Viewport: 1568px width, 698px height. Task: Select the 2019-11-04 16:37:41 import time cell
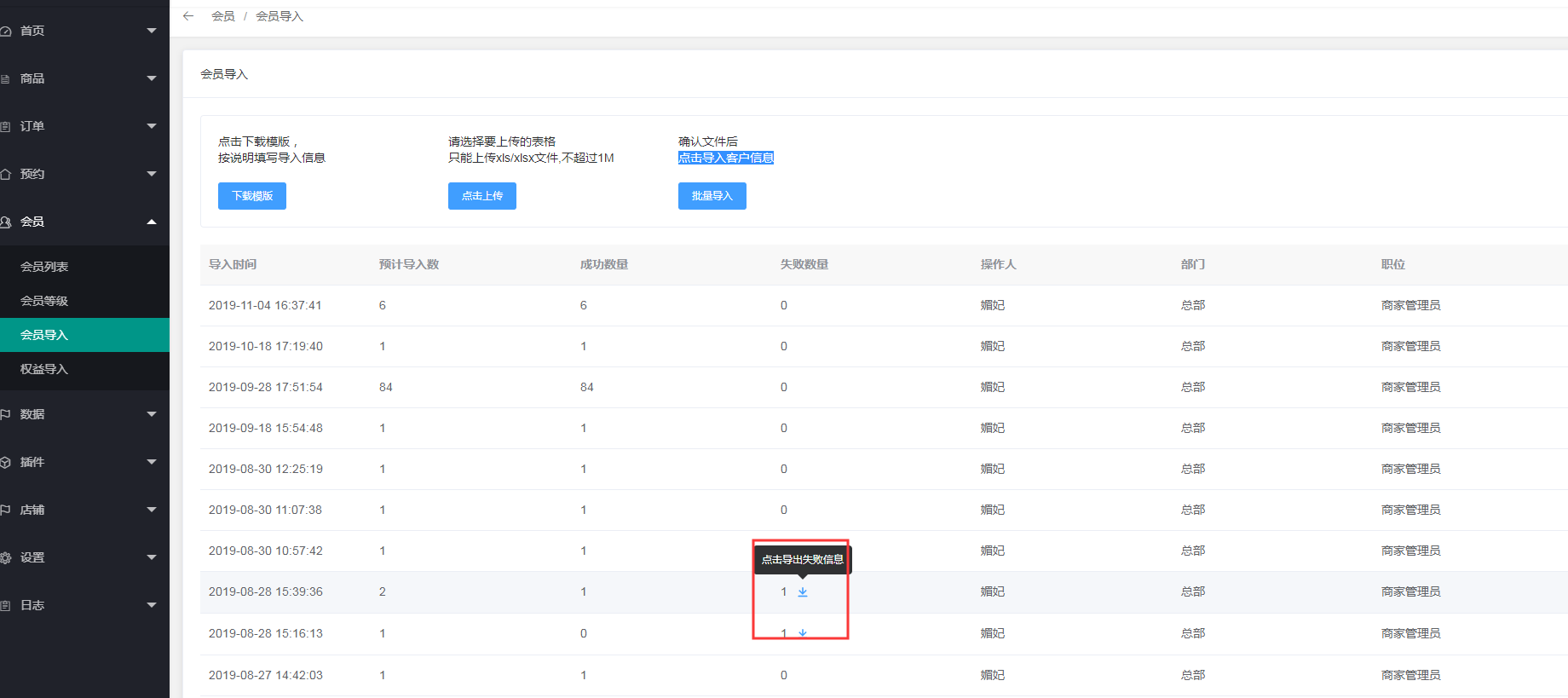click(265, 305)
